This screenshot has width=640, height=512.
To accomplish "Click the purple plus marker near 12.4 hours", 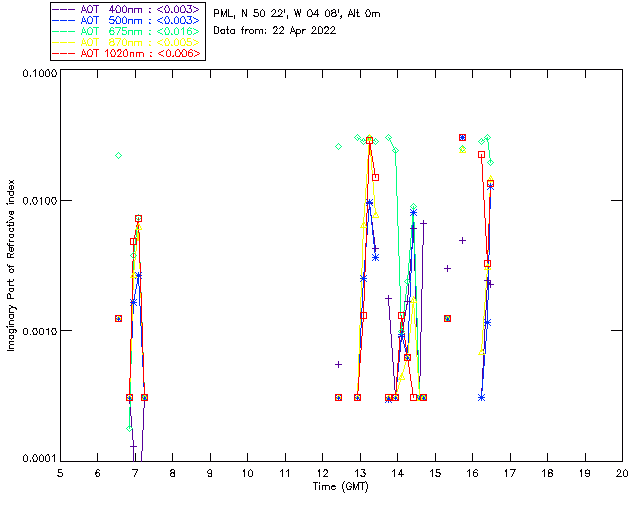I will tap(338, 365).
